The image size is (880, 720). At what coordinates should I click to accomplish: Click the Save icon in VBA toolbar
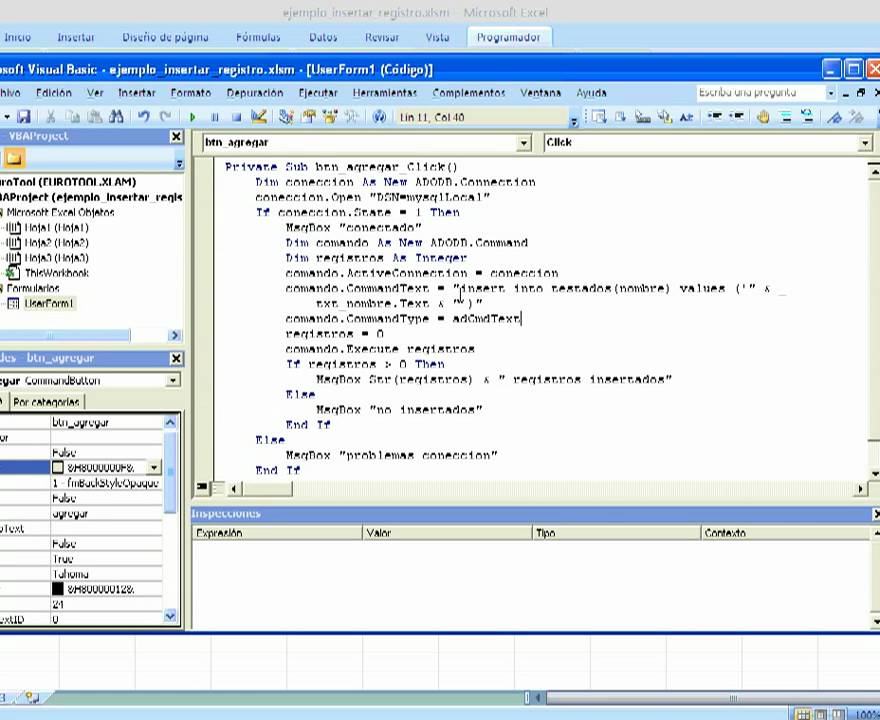point(24,117)
